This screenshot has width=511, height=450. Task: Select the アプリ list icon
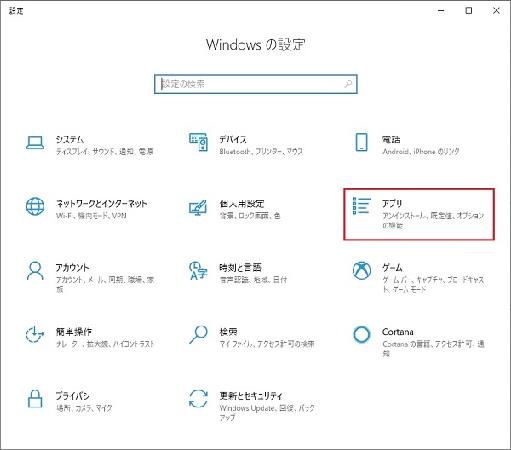(x=362, y=206)
